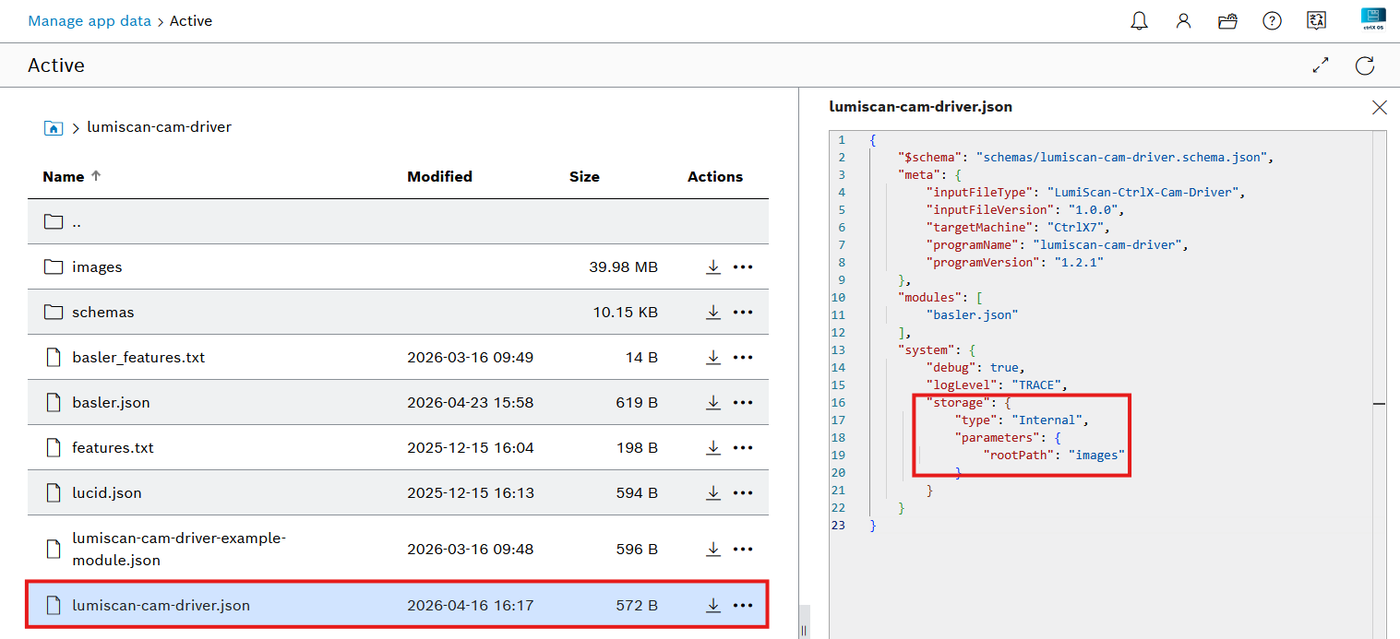The width and height of the screenshot is (1400, 639).
Task: Open more actions for basler.json
Action: coord(742,402)
